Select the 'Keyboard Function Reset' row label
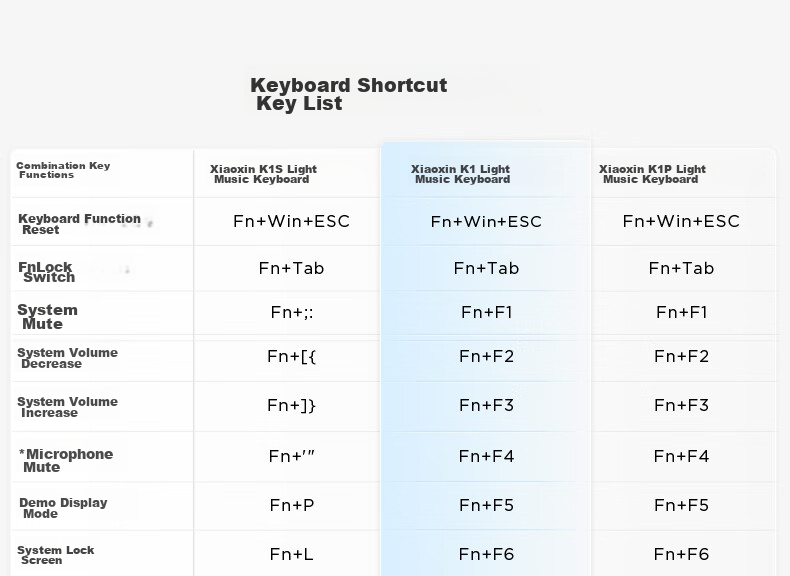 (x=79, y=224)
